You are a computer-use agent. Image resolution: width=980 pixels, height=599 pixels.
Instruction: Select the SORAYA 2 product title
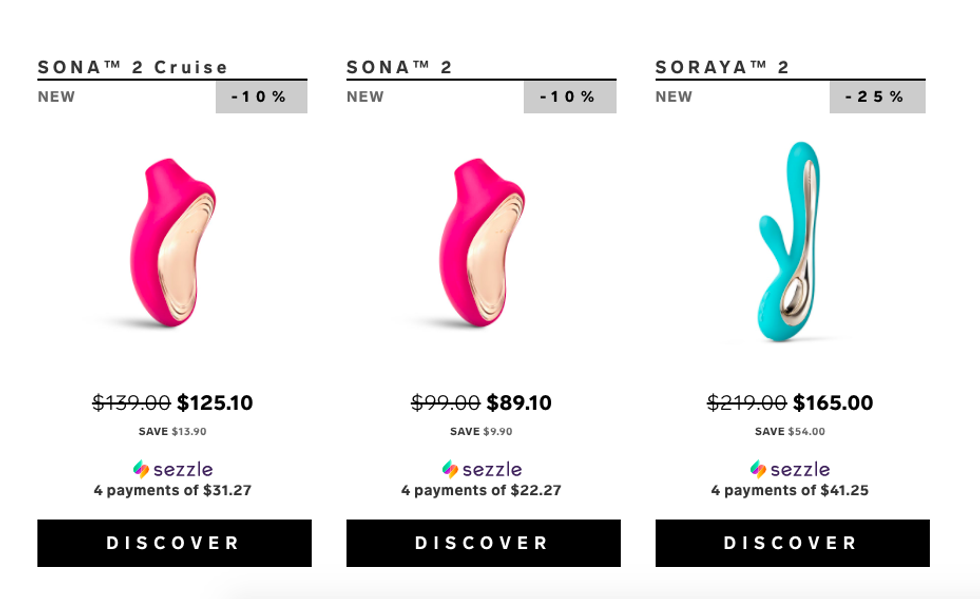722,67
